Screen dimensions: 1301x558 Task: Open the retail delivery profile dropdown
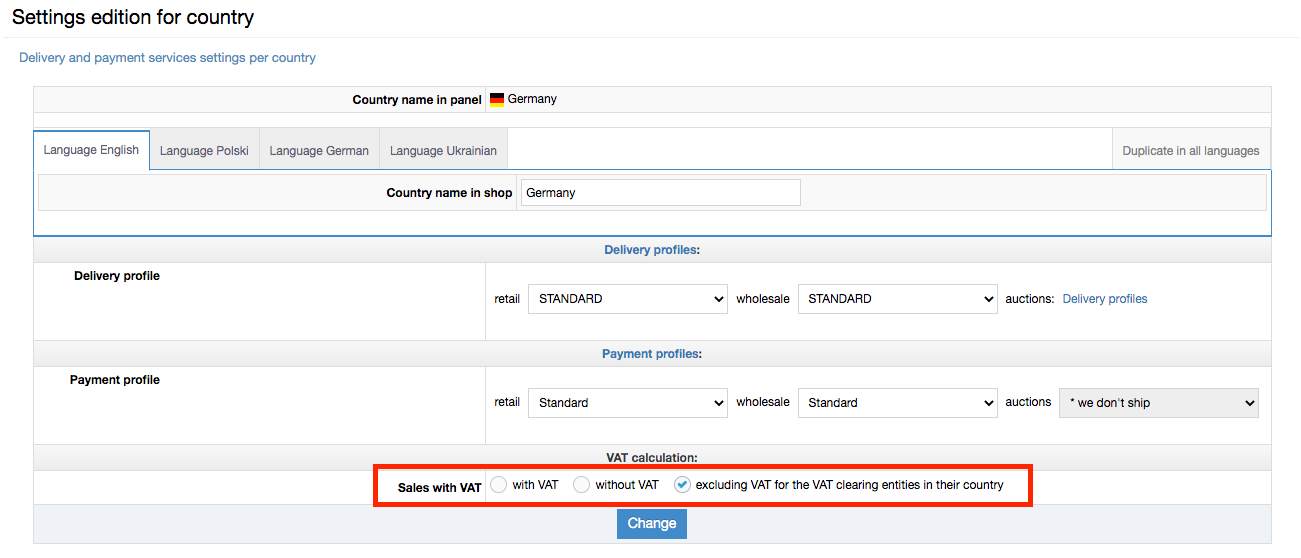pos(627,299)
